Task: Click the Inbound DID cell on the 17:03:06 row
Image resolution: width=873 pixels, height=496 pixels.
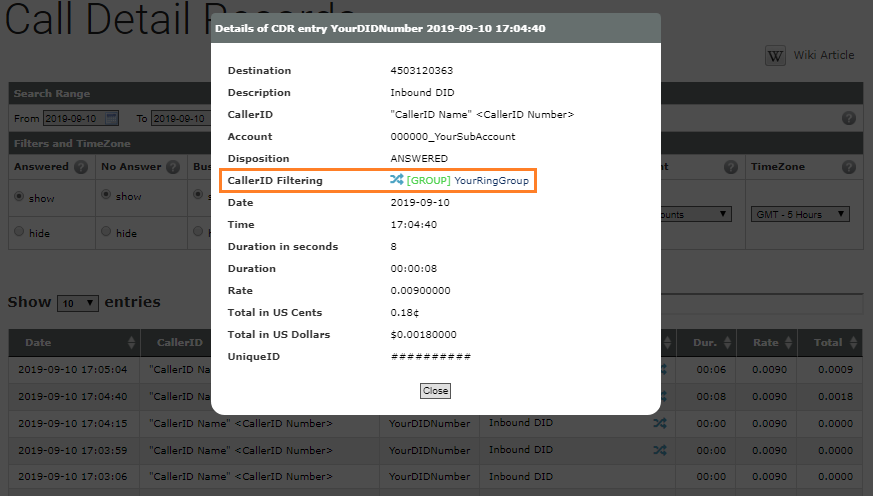Action: pyautogui.click(x=521, y=477)
